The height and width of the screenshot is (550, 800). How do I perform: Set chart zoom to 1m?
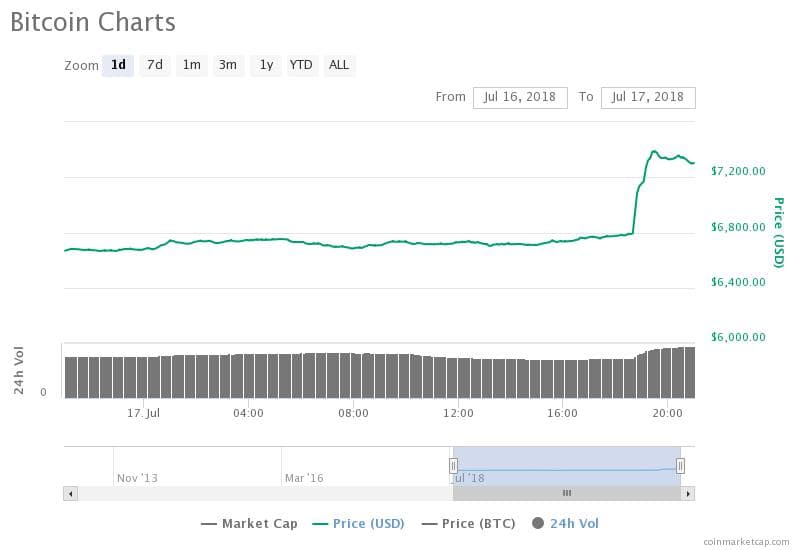point(191,65)
